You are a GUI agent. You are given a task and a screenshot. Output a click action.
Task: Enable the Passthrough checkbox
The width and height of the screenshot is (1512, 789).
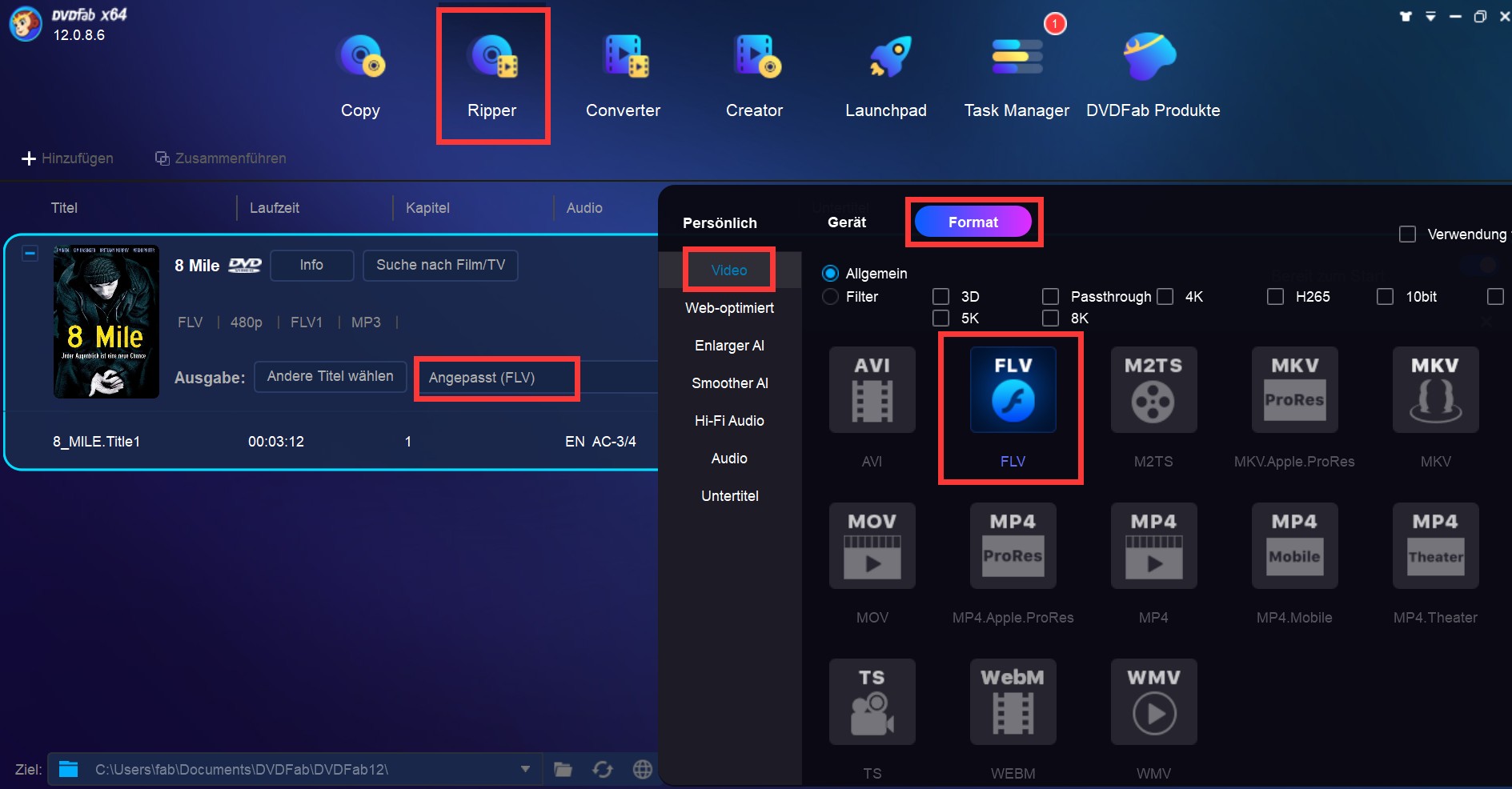[x=1051, y=297]
